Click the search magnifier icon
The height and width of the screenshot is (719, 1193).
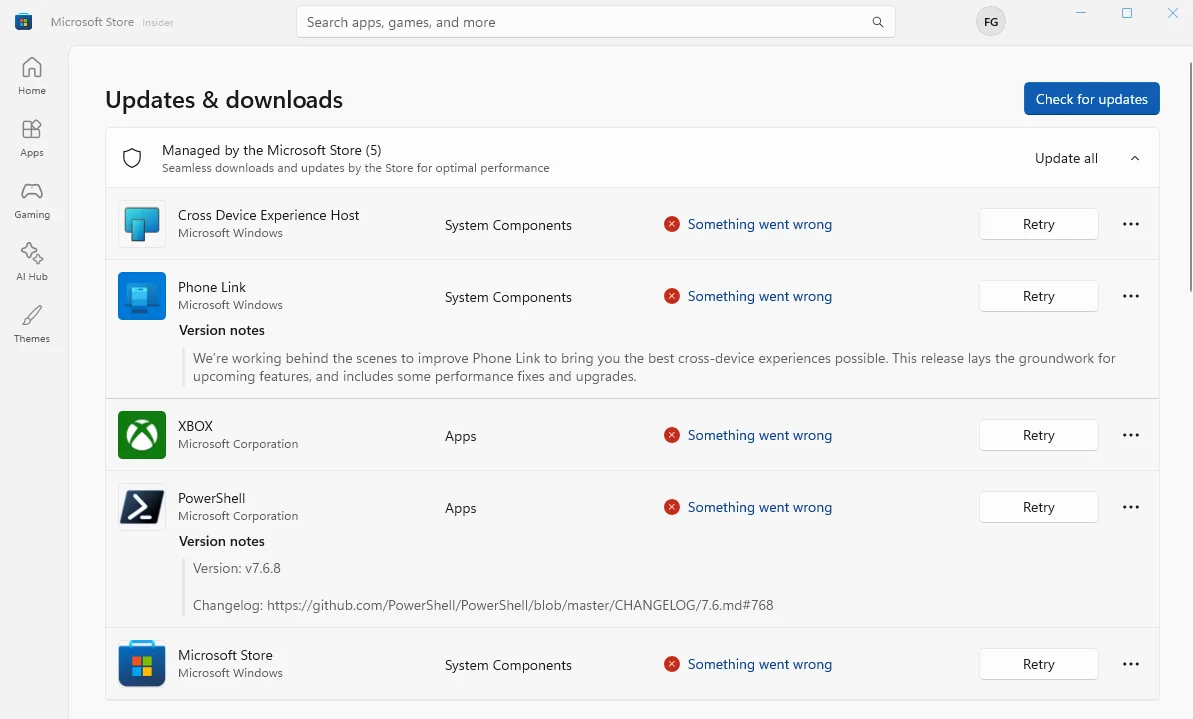[877, 22]
